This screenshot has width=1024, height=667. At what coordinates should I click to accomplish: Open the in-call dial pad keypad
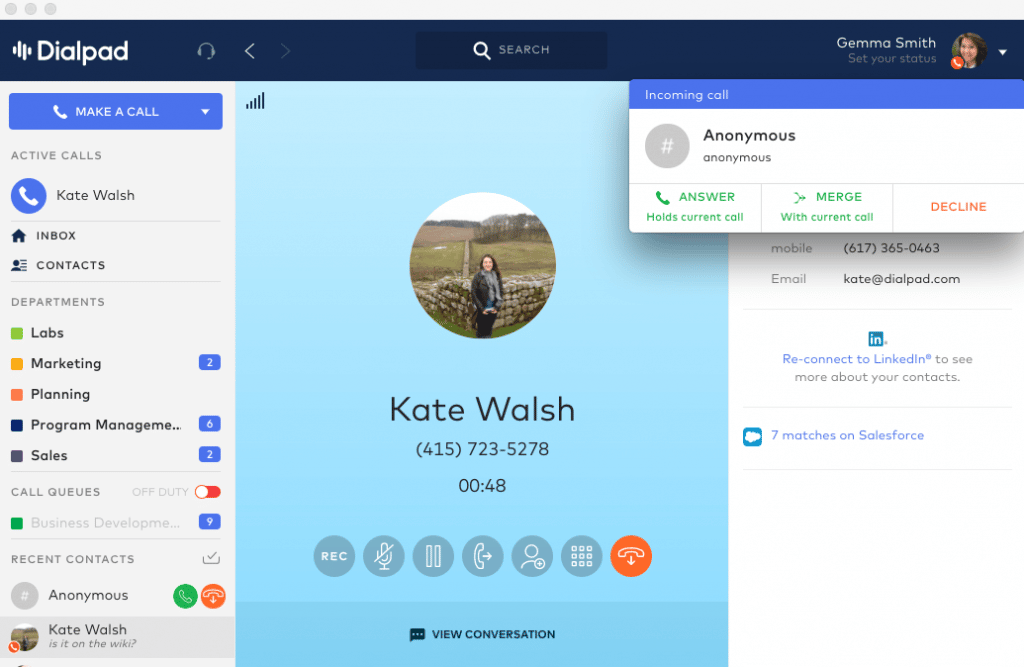tap(581, 556)
